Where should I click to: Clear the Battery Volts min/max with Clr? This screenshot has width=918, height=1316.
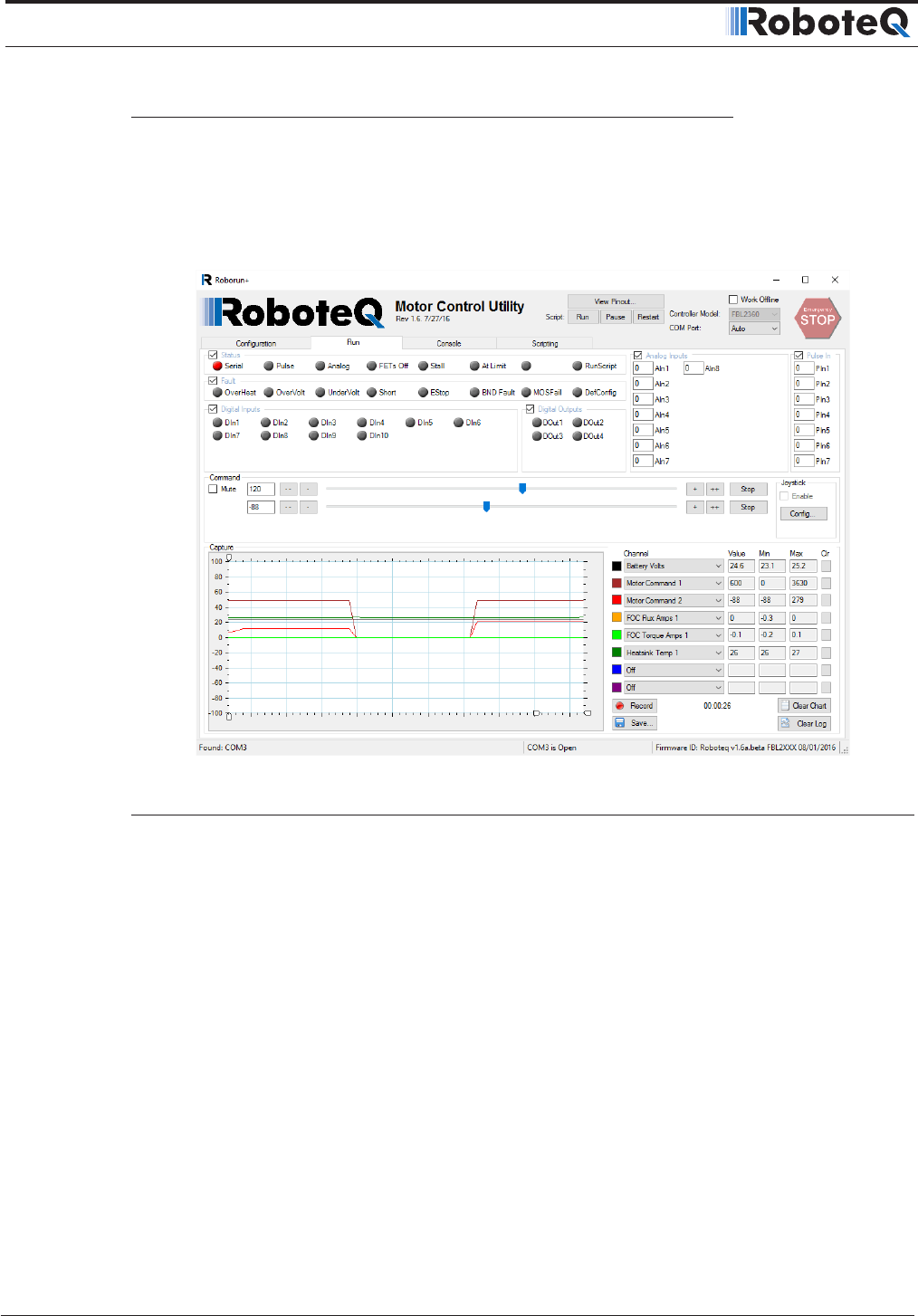(x=826, y=566)
